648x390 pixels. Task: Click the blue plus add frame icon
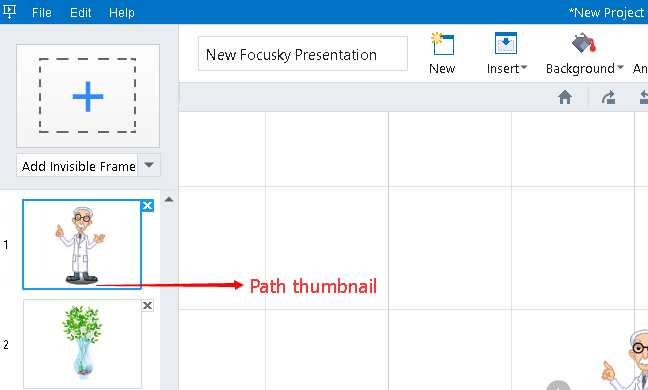[x=88, y=96]
